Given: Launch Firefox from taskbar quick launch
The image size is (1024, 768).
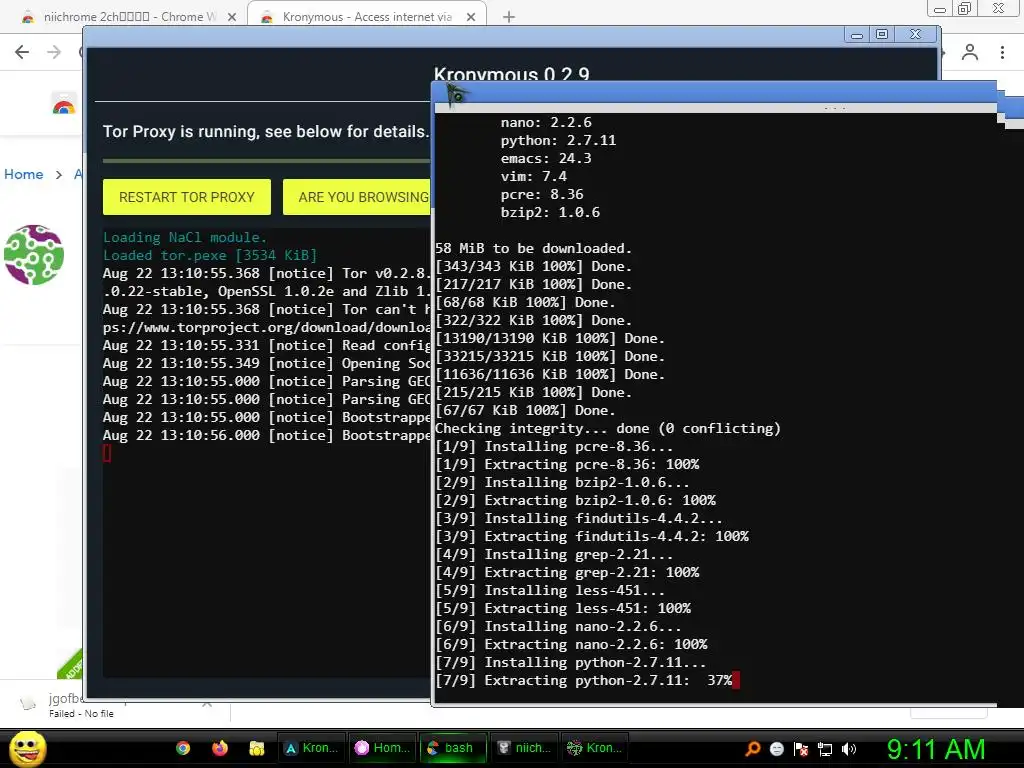Looking at the screenshot, I should pos(220,748).
